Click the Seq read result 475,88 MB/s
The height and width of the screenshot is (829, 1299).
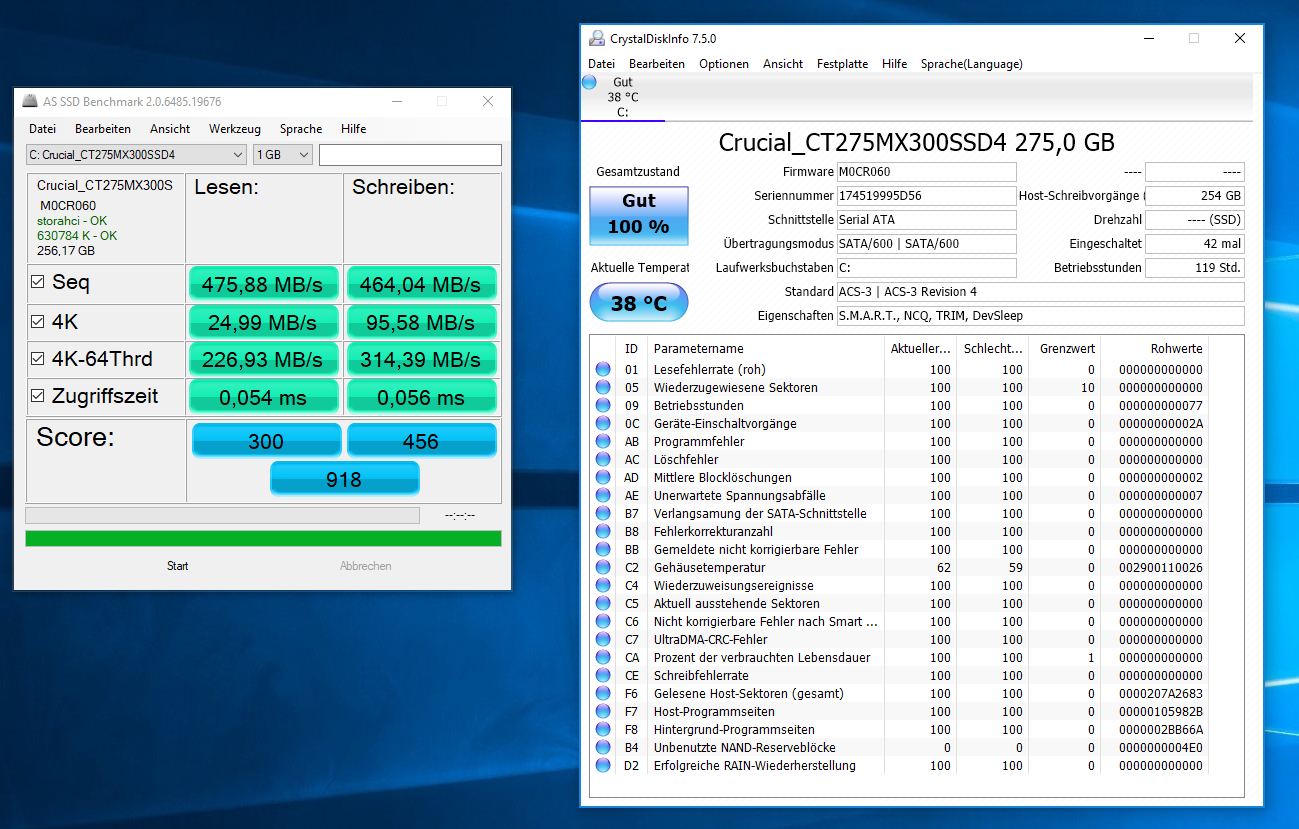coord(264,284)
